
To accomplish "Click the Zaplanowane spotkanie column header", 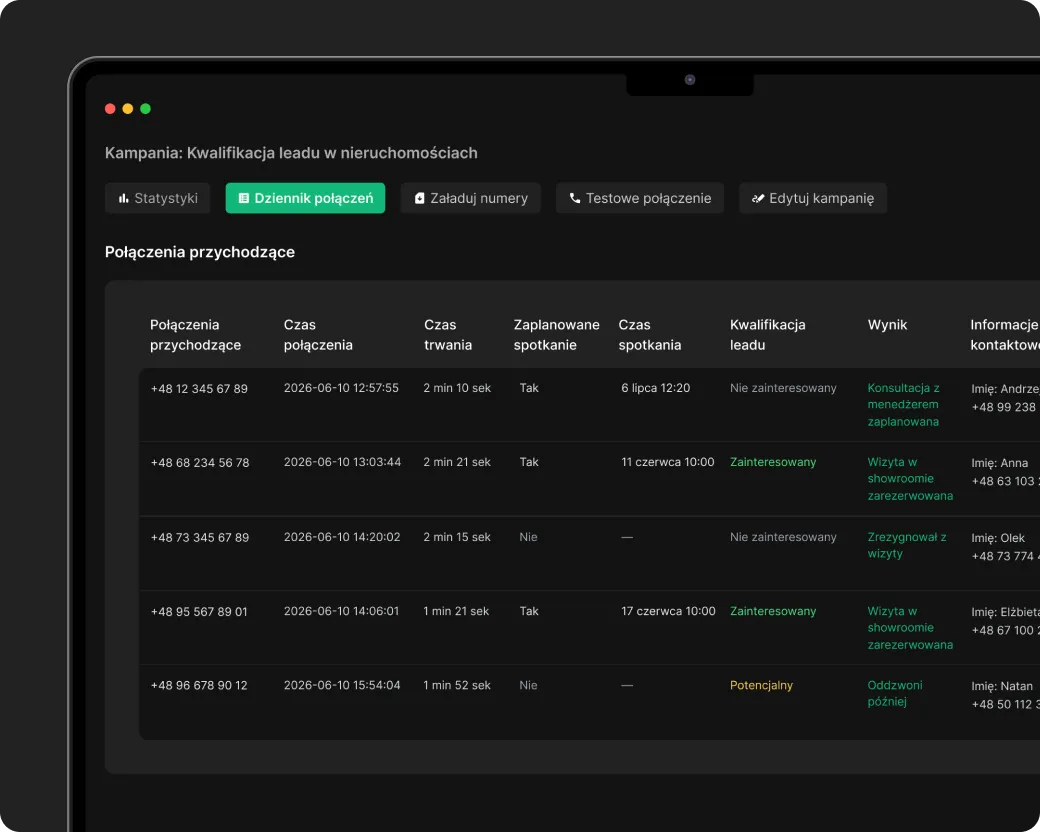I will tap(556, 334).
